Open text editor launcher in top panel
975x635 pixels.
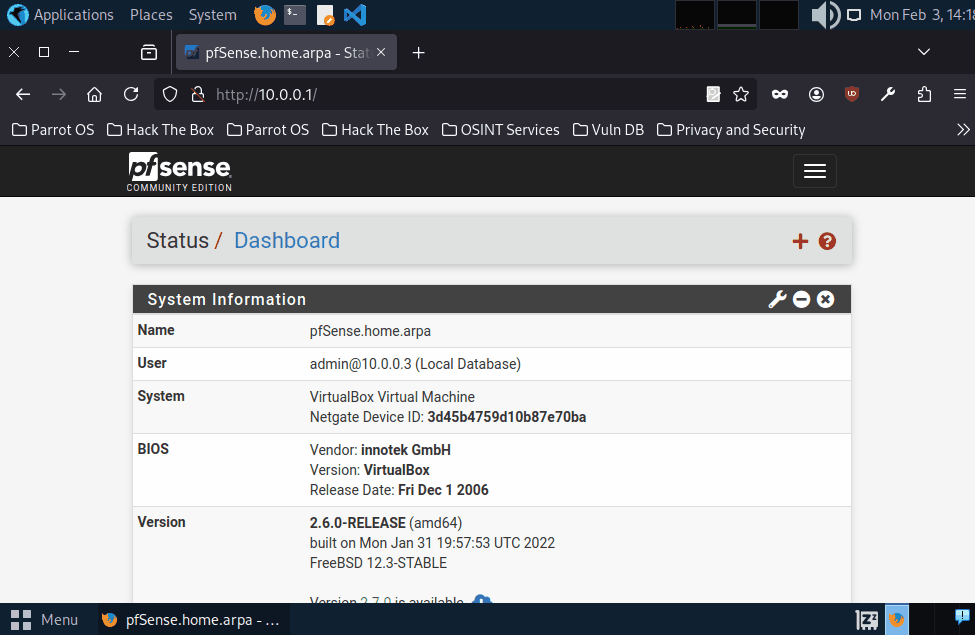325,14
